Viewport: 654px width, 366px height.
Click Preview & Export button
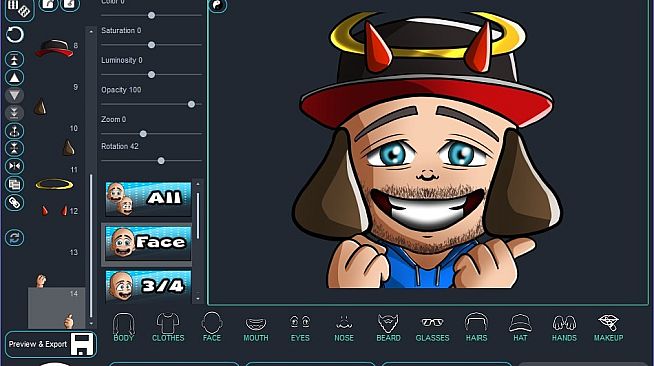51,344
